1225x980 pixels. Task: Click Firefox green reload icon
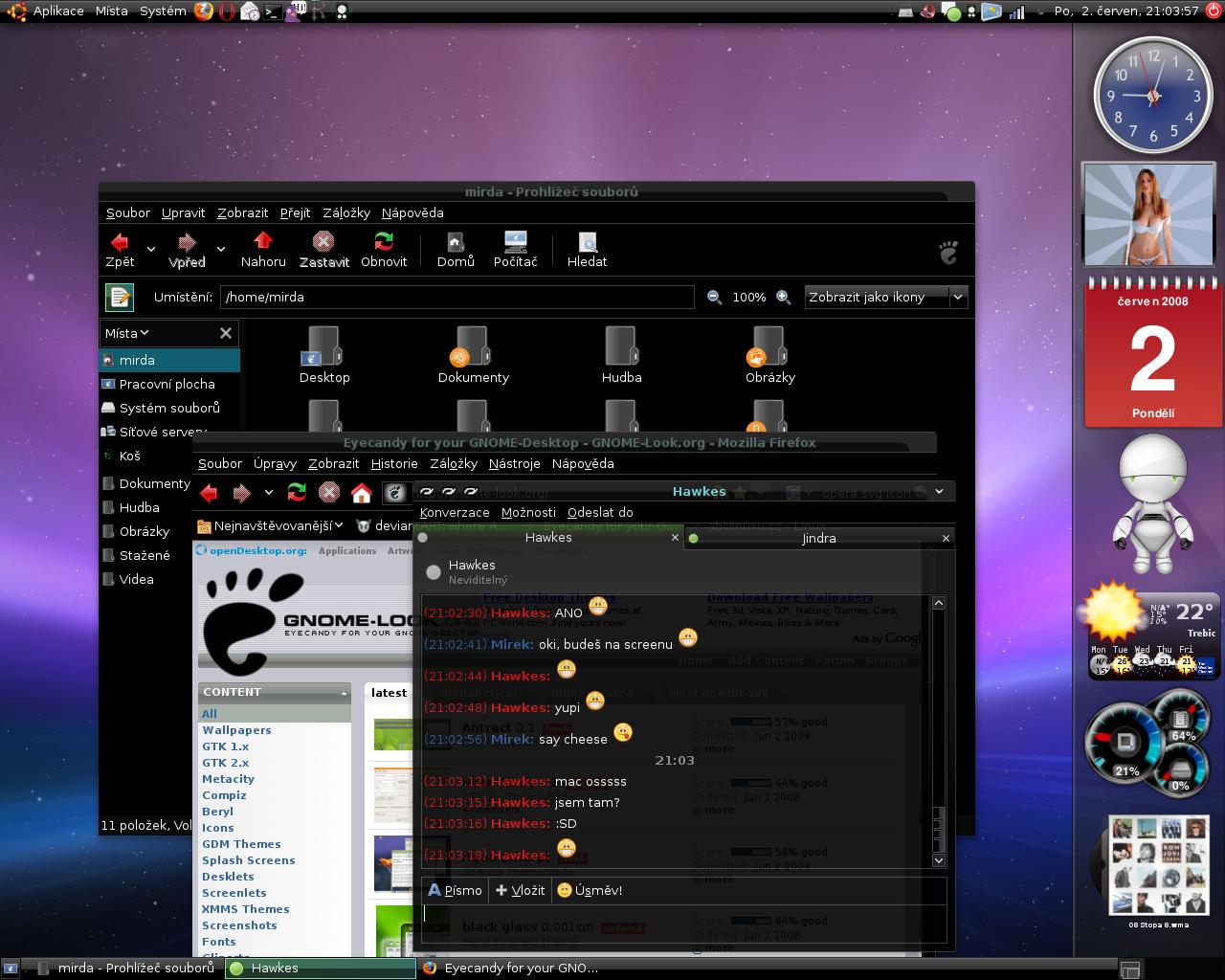[297, 493]
